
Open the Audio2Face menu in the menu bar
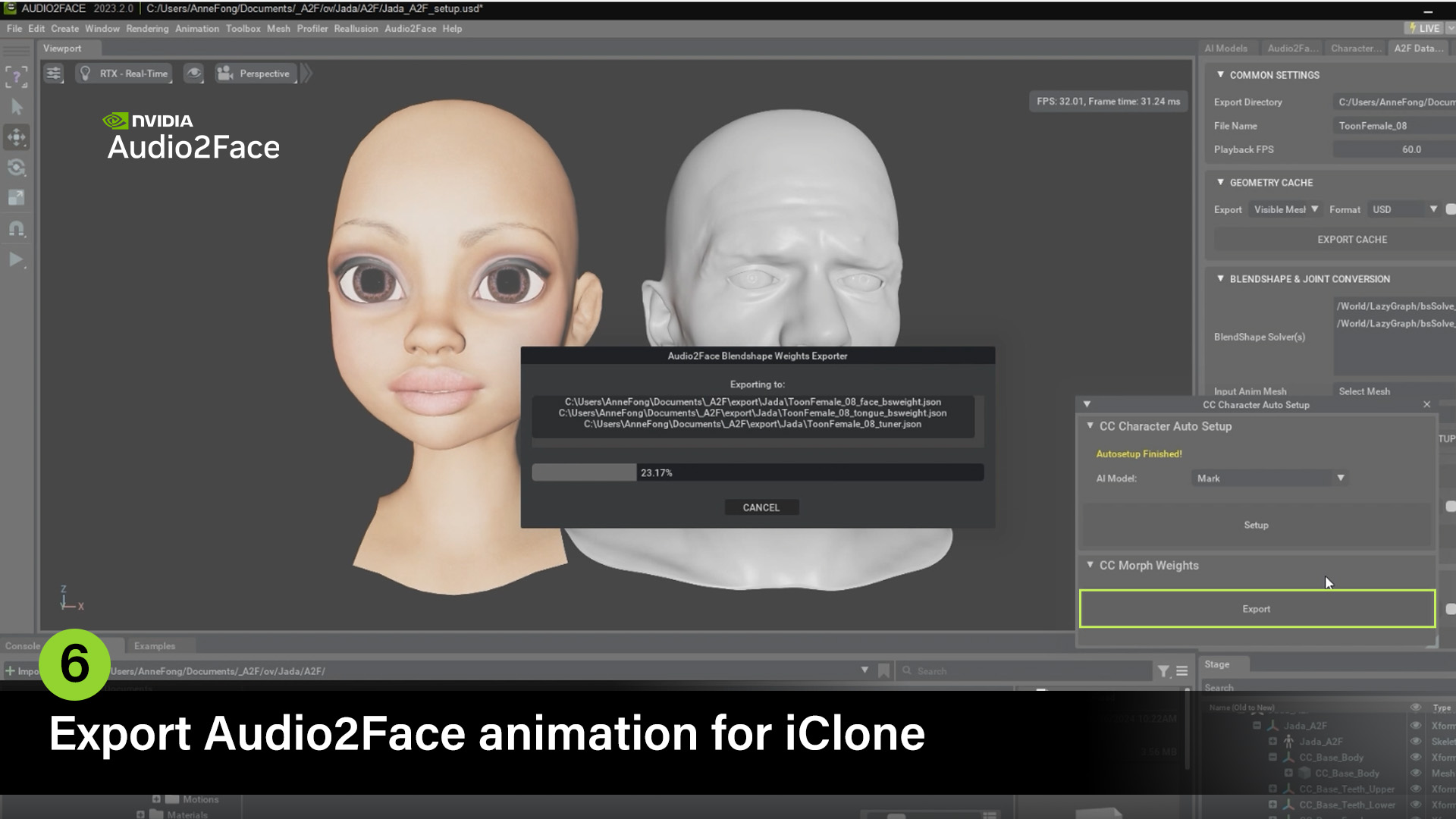411,28
